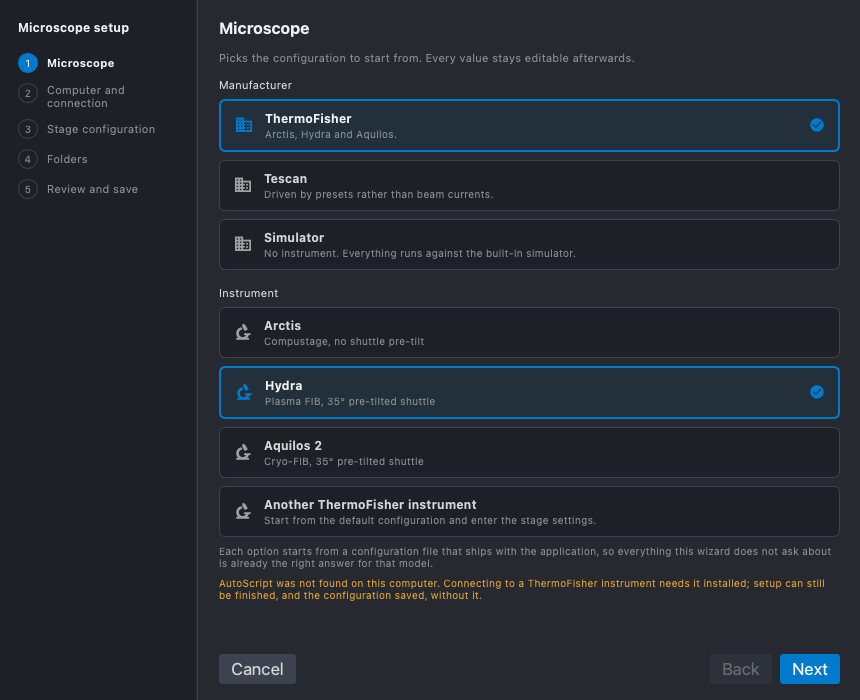Click the 'Microscope' page heading
This screenshot has height=700, width=860.
coord(264,28)
